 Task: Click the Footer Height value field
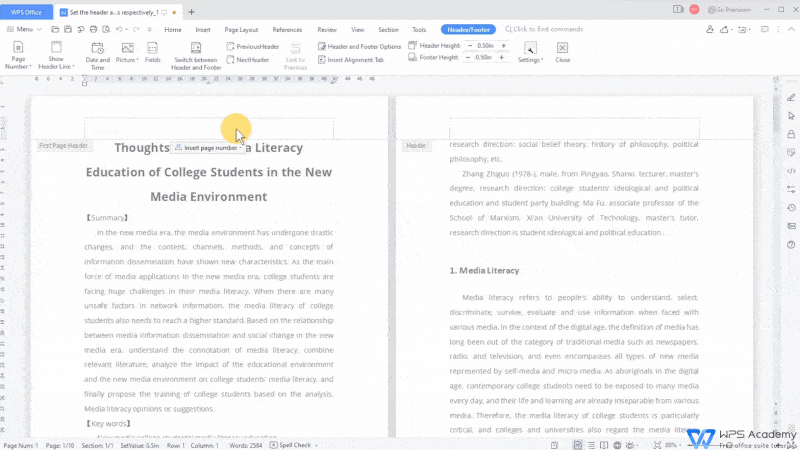pyautogui.click(x=484, y=58)
